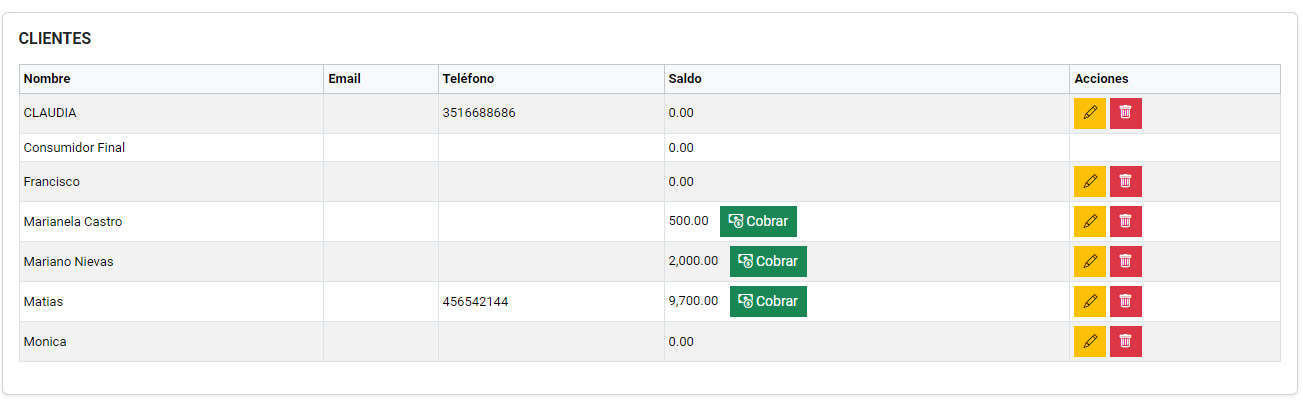Delete the Mariano Nievas client
This screenshot has width=1303, height=408.
pos(1125,261)
